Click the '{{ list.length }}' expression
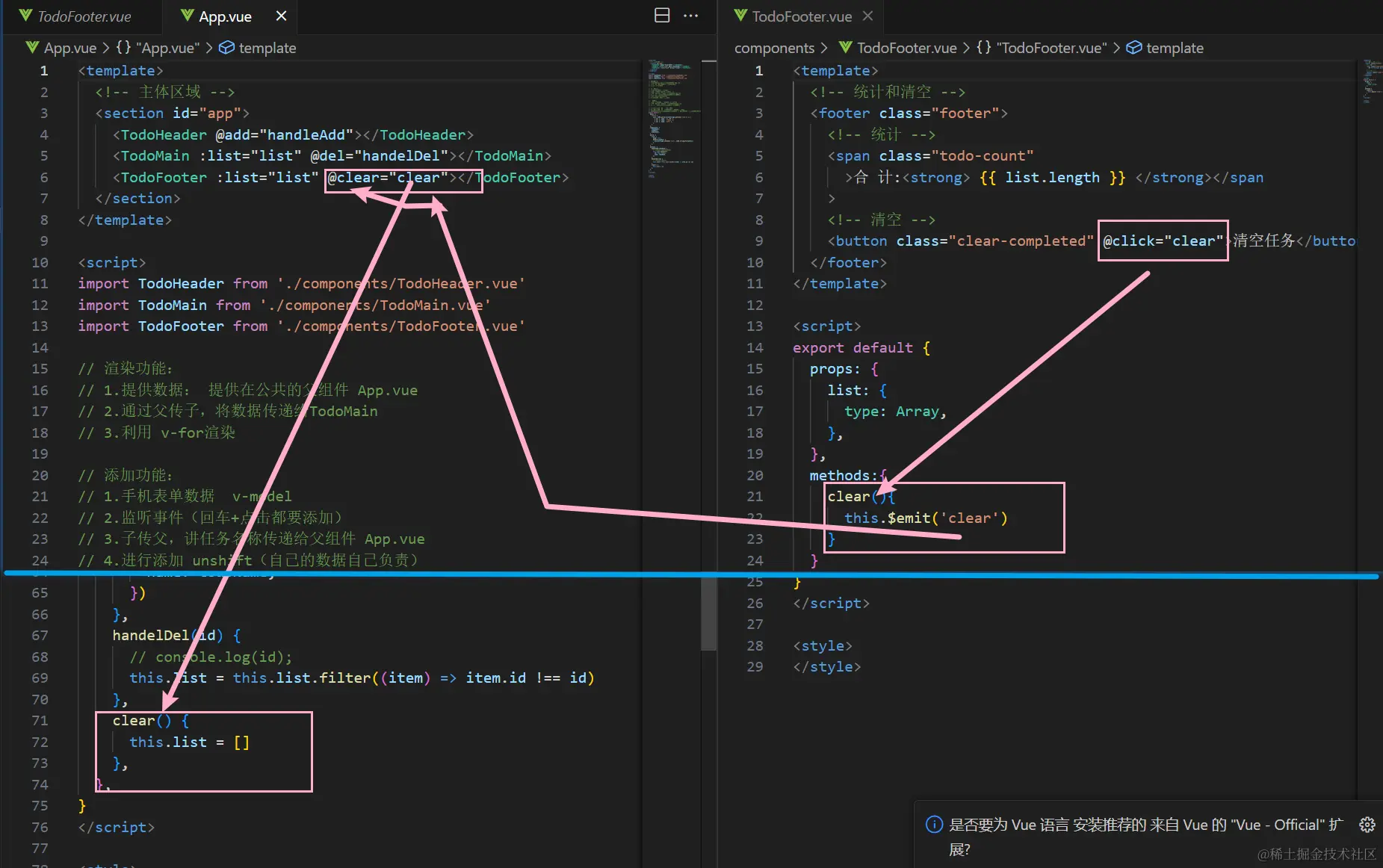 point(1052,177)
